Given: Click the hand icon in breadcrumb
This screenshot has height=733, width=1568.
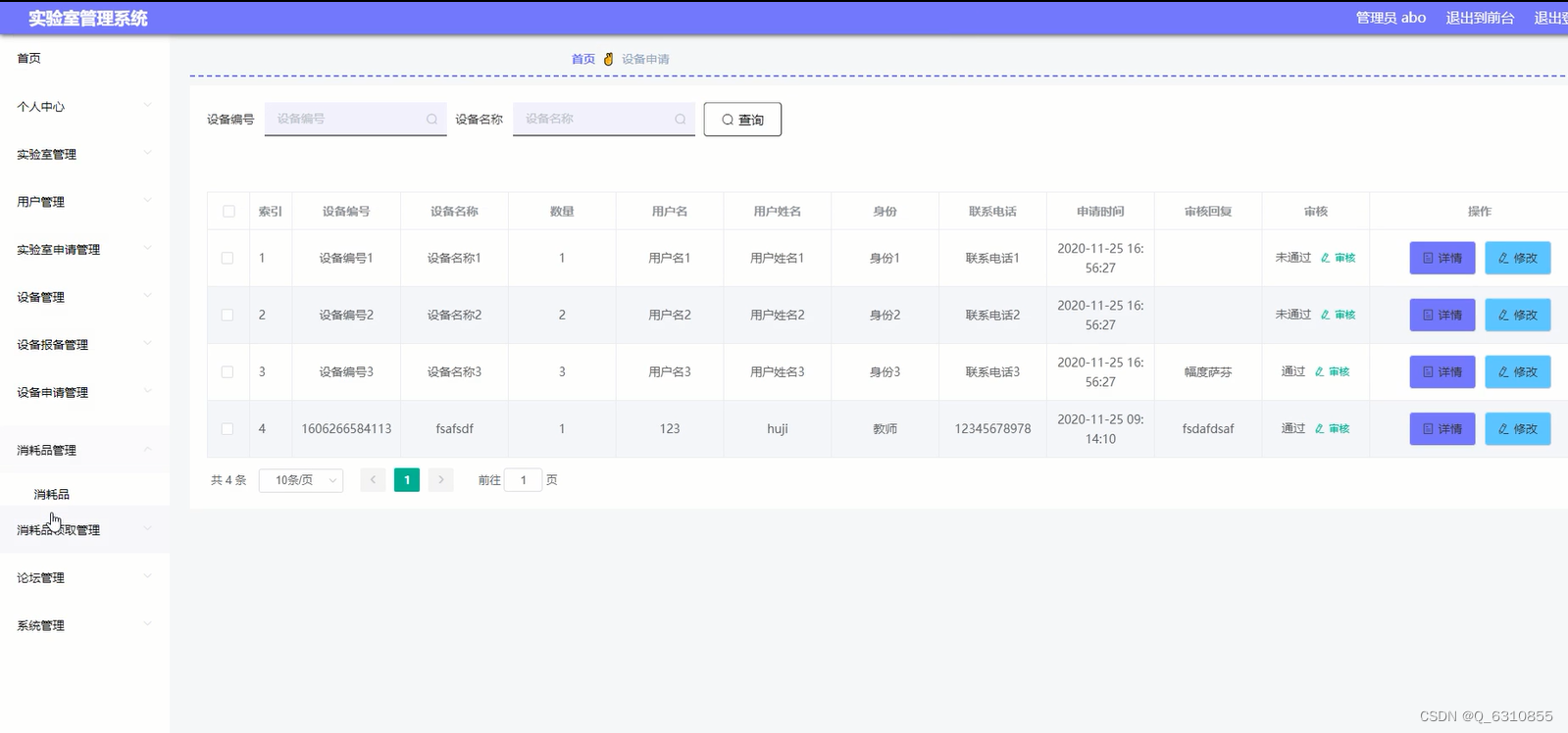Looking at the screenshot, I should point(608,59).
